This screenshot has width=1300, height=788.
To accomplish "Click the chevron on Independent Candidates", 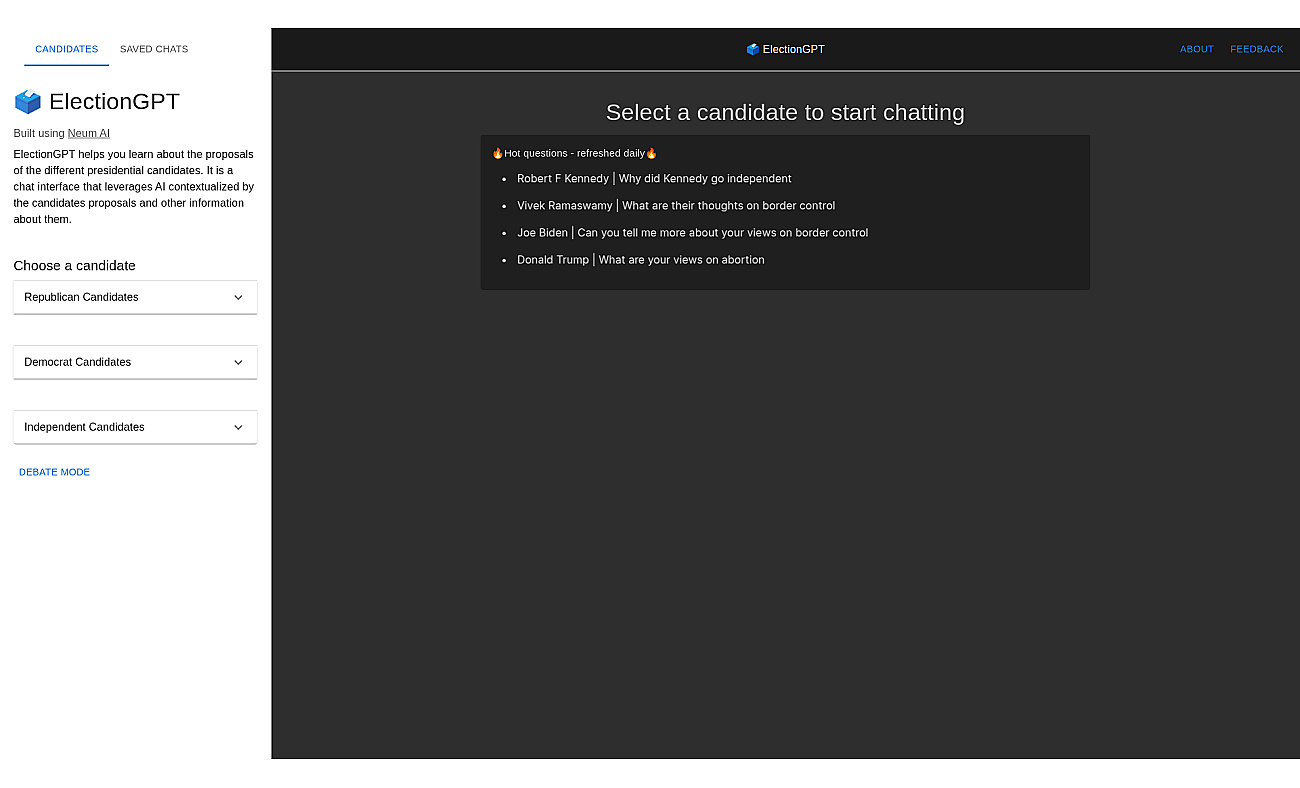I will [x=238, y=427].
